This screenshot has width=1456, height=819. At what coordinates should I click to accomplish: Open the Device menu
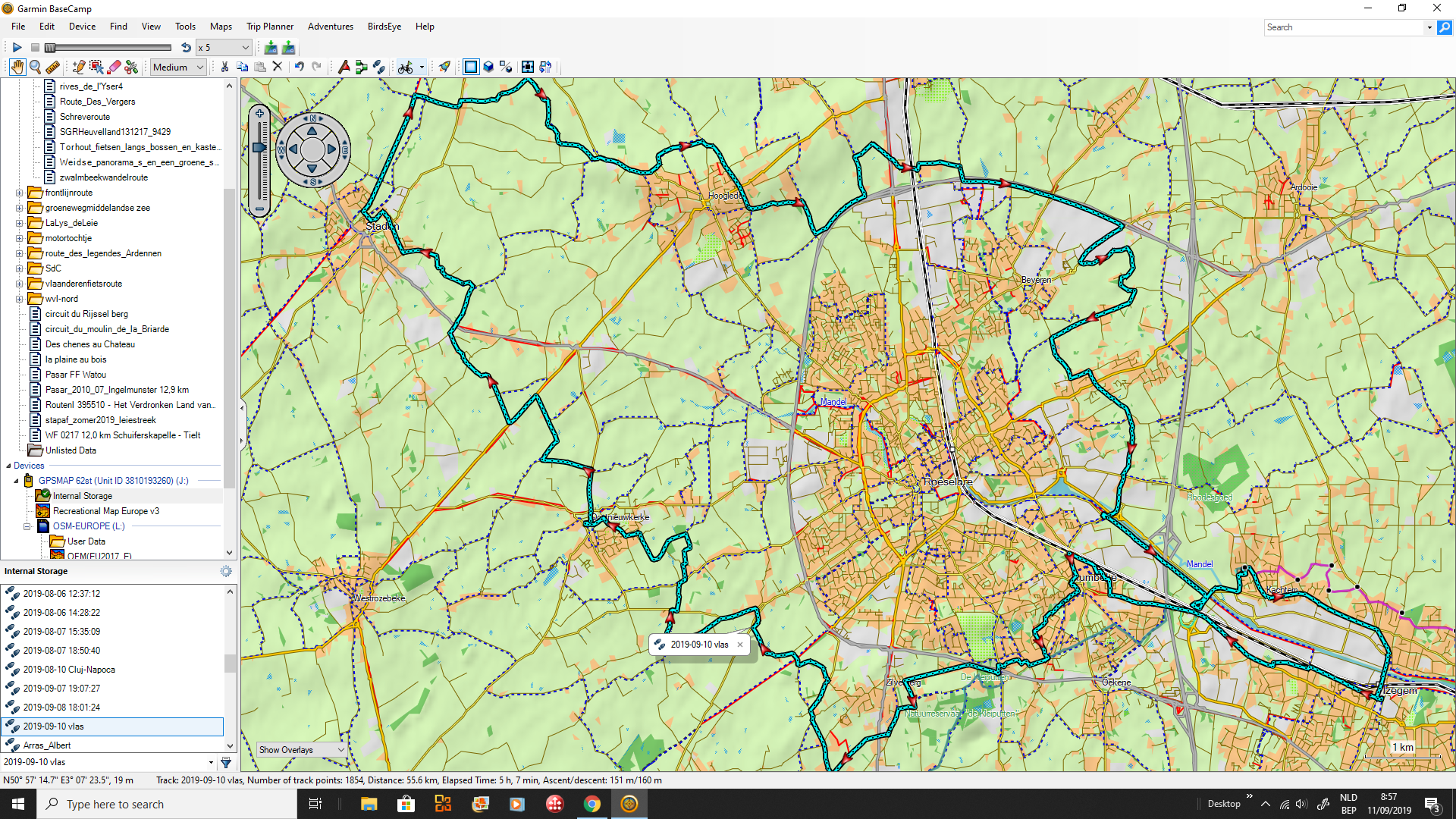[x=82, y=27]
